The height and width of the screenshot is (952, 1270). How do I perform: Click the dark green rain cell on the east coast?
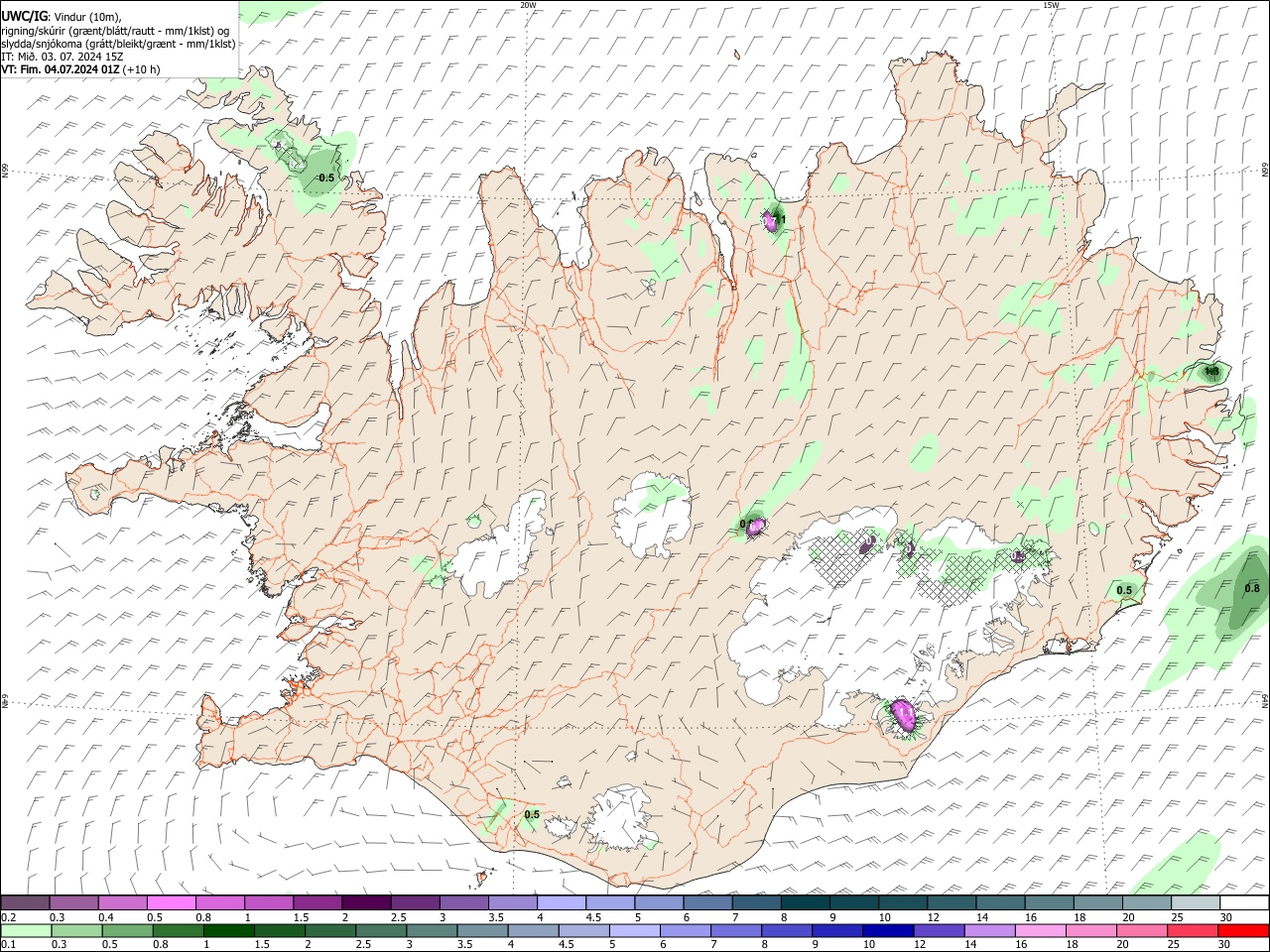[x=1211, y=372]
